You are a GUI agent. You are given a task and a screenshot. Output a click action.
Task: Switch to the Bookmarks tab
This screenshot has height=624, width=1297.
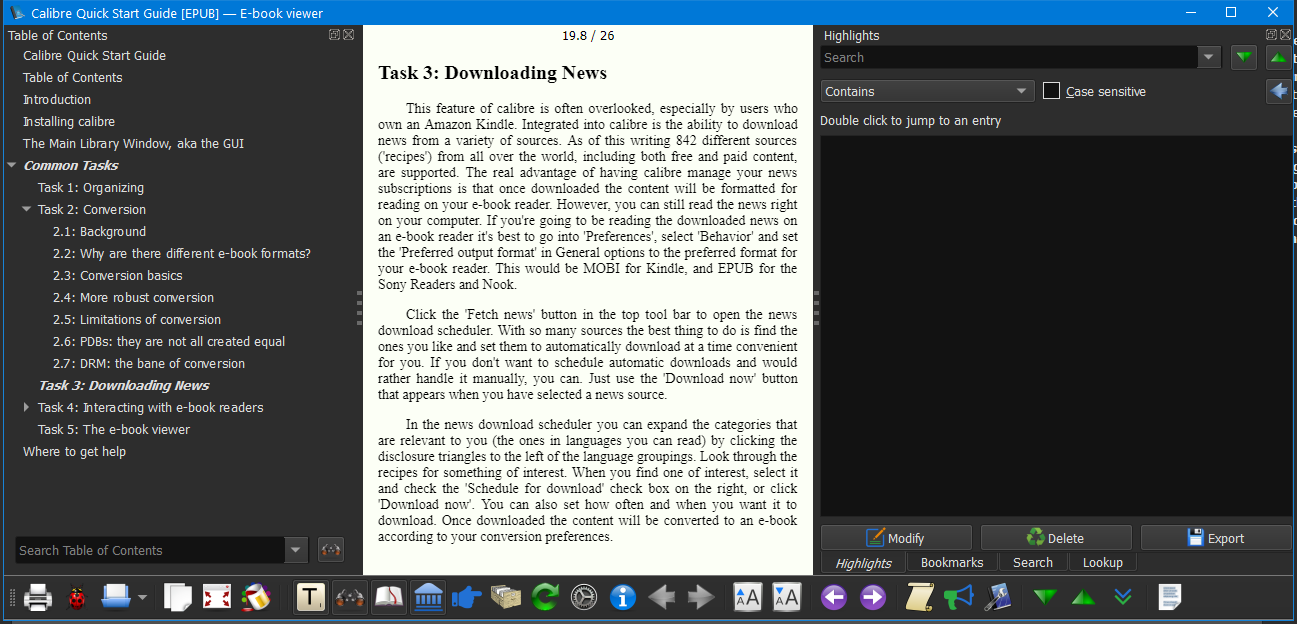(x=952, y=563)
